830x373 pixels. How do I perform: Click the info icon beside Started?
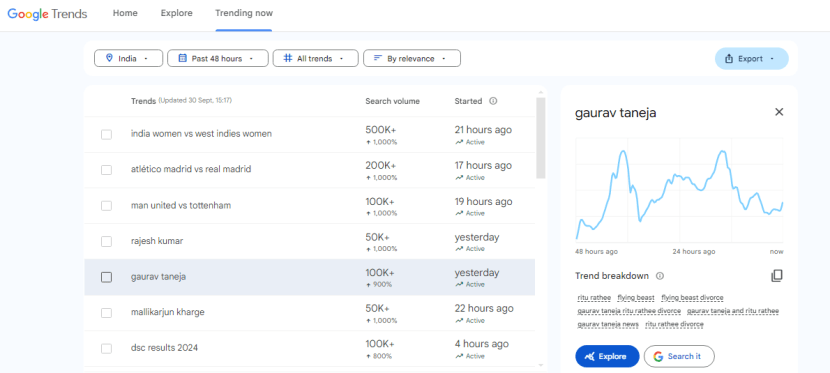pyautogui.click(x=493, y=101)
